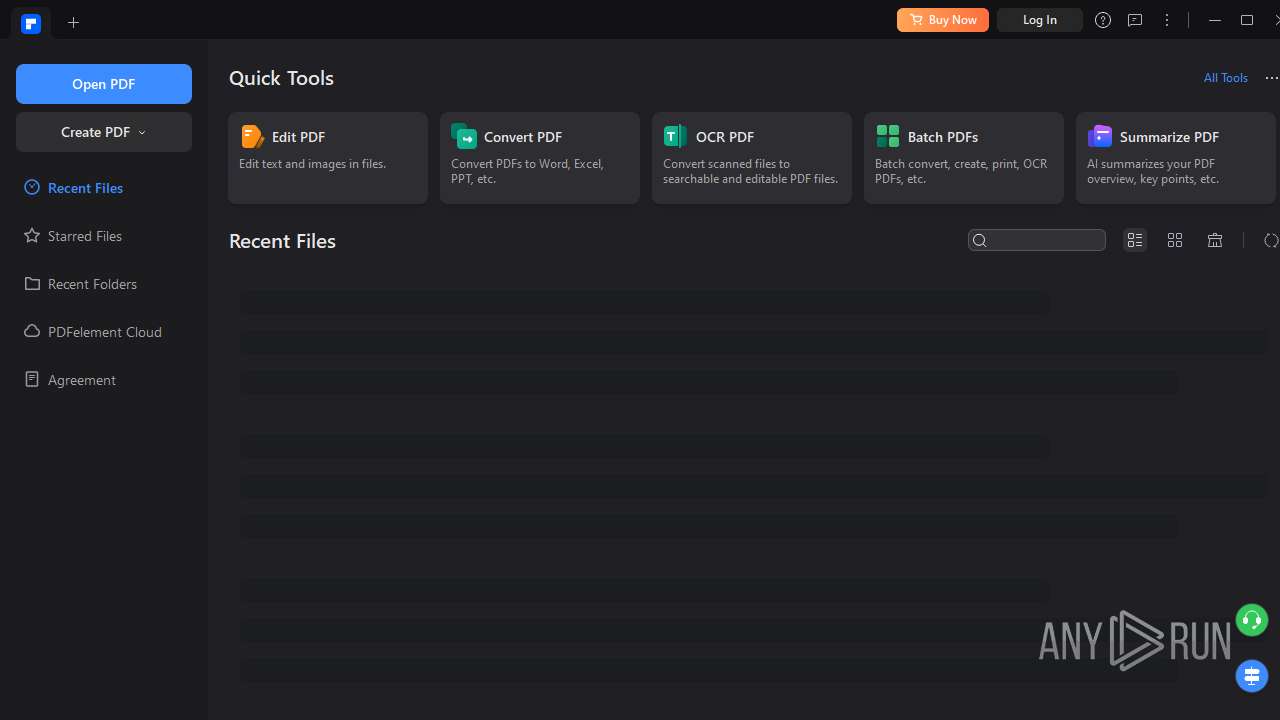
Task: Open the green support headset button
Action: pyautogui.click(x=1252, y=620)
